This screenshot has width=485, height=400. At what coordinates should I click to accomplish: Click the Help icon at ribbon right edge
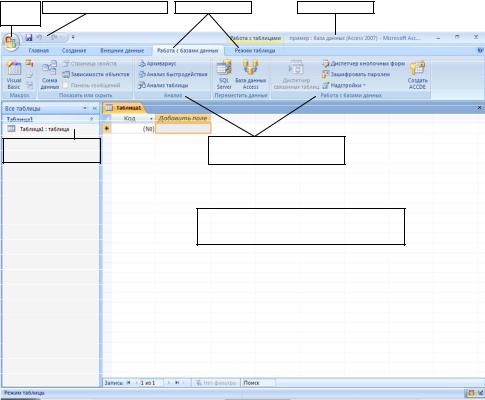tap(480, 50)
